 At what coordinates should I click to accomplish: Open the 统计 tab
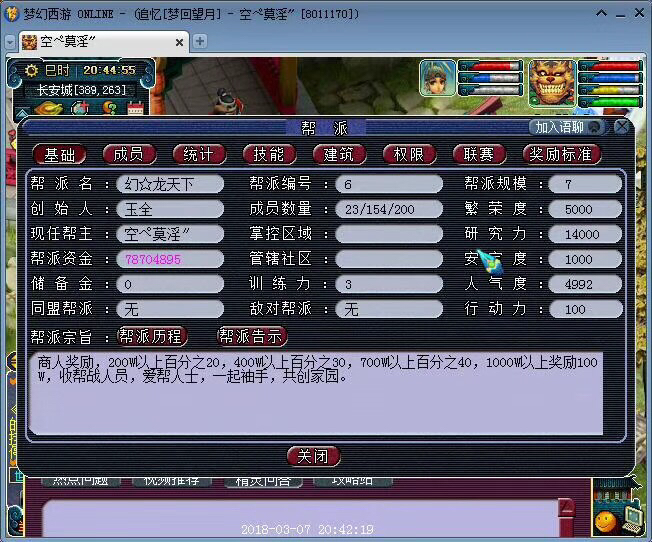(199, 154)
